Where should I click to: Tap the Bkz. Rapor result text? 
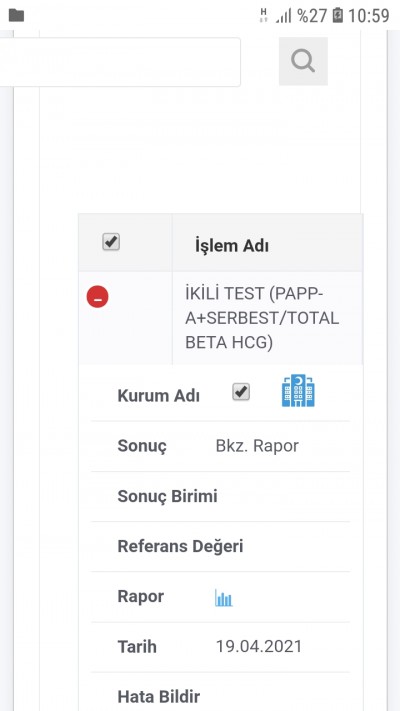(x=257, y=446)
